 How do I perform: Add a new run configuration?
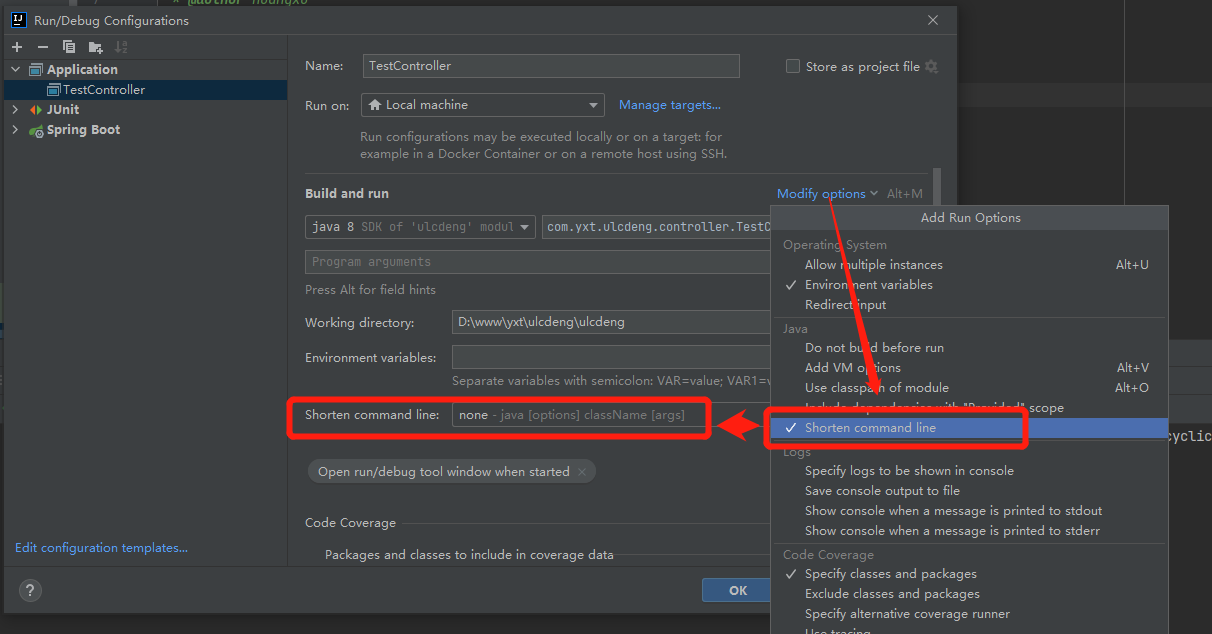[17, 46]
